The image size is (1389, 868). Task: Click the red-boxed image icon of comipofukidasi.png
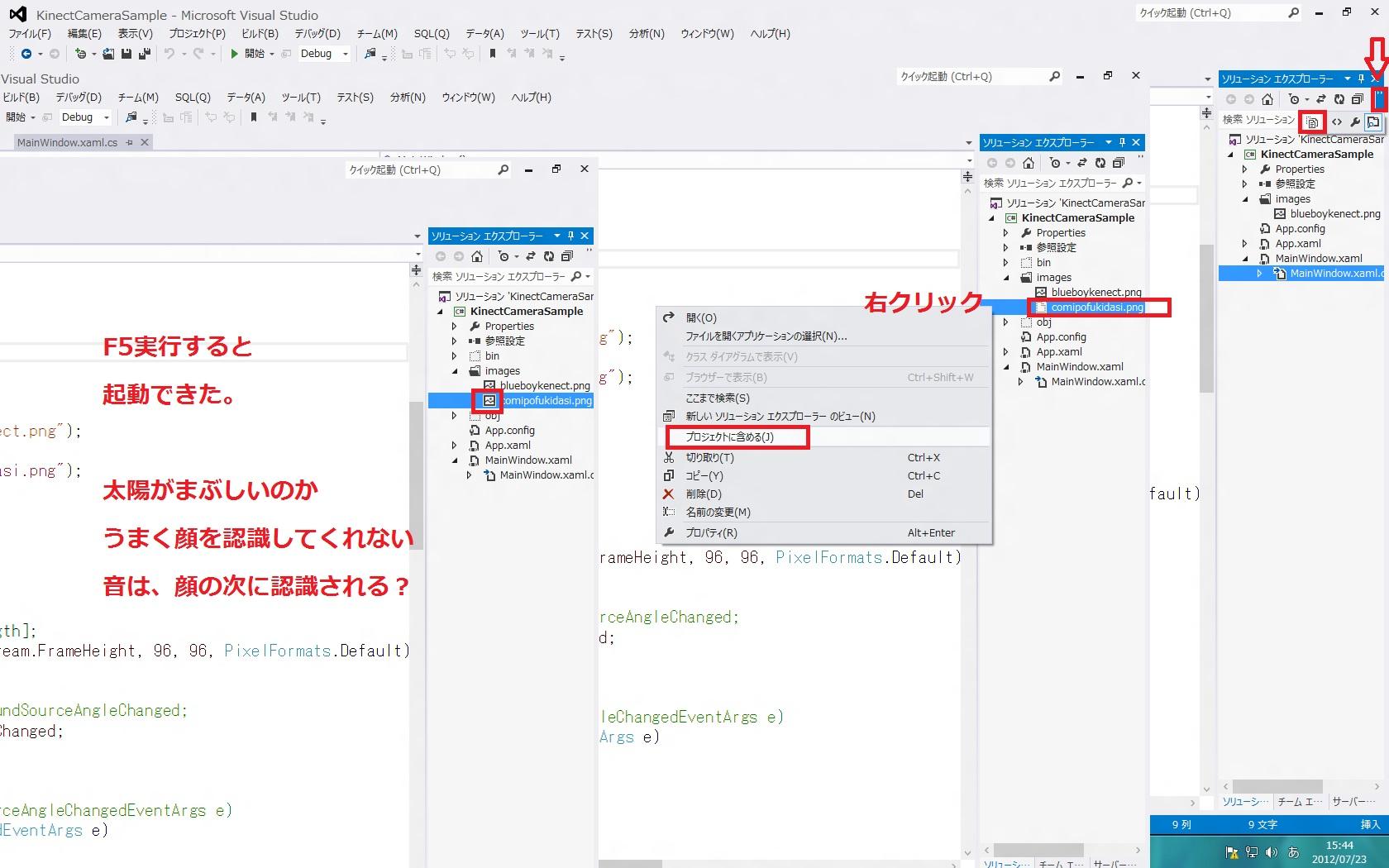pyautogui.click(x=489, y=401)
